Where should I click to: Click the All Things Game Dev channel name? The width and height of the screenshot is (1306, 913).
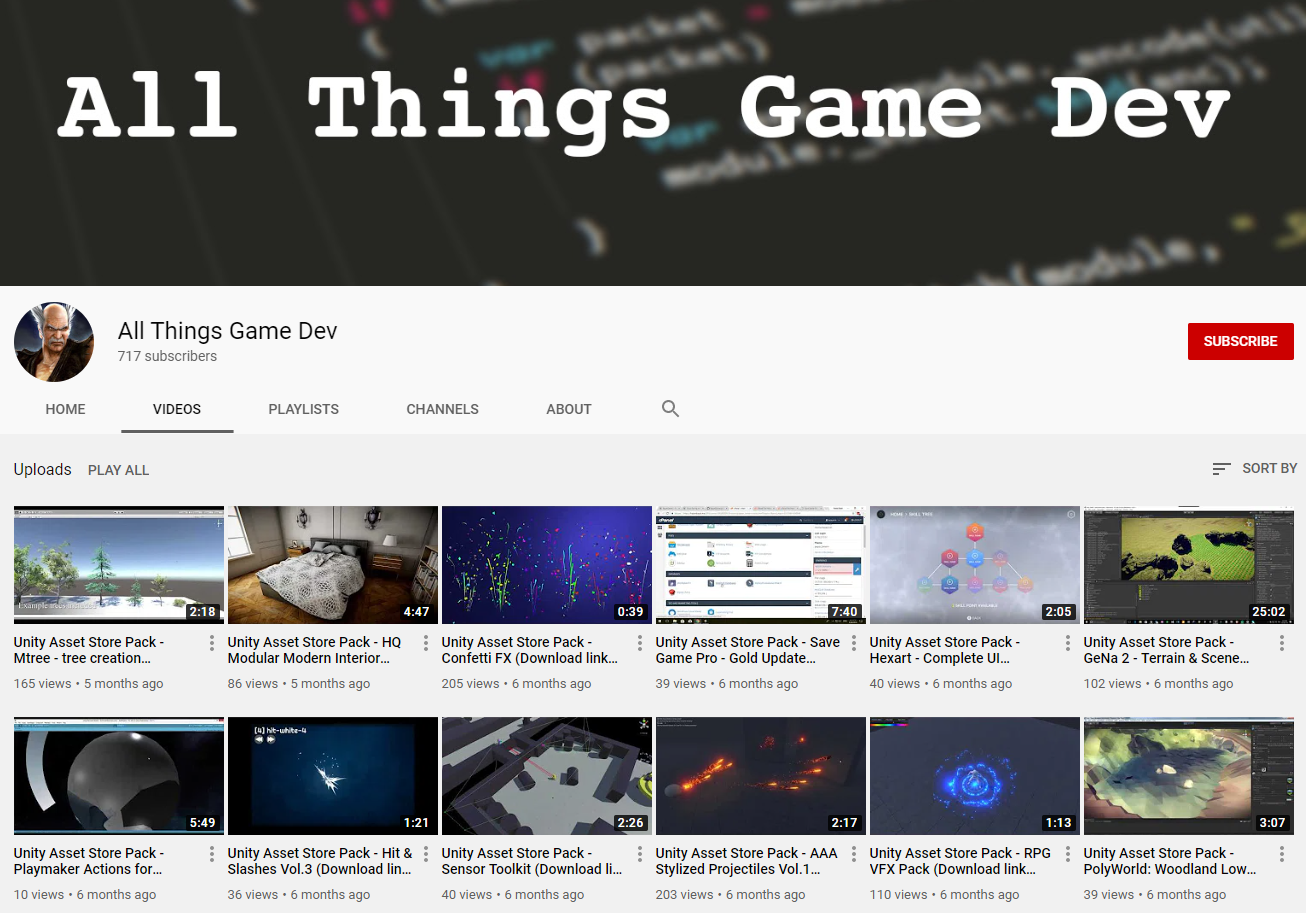228,331
